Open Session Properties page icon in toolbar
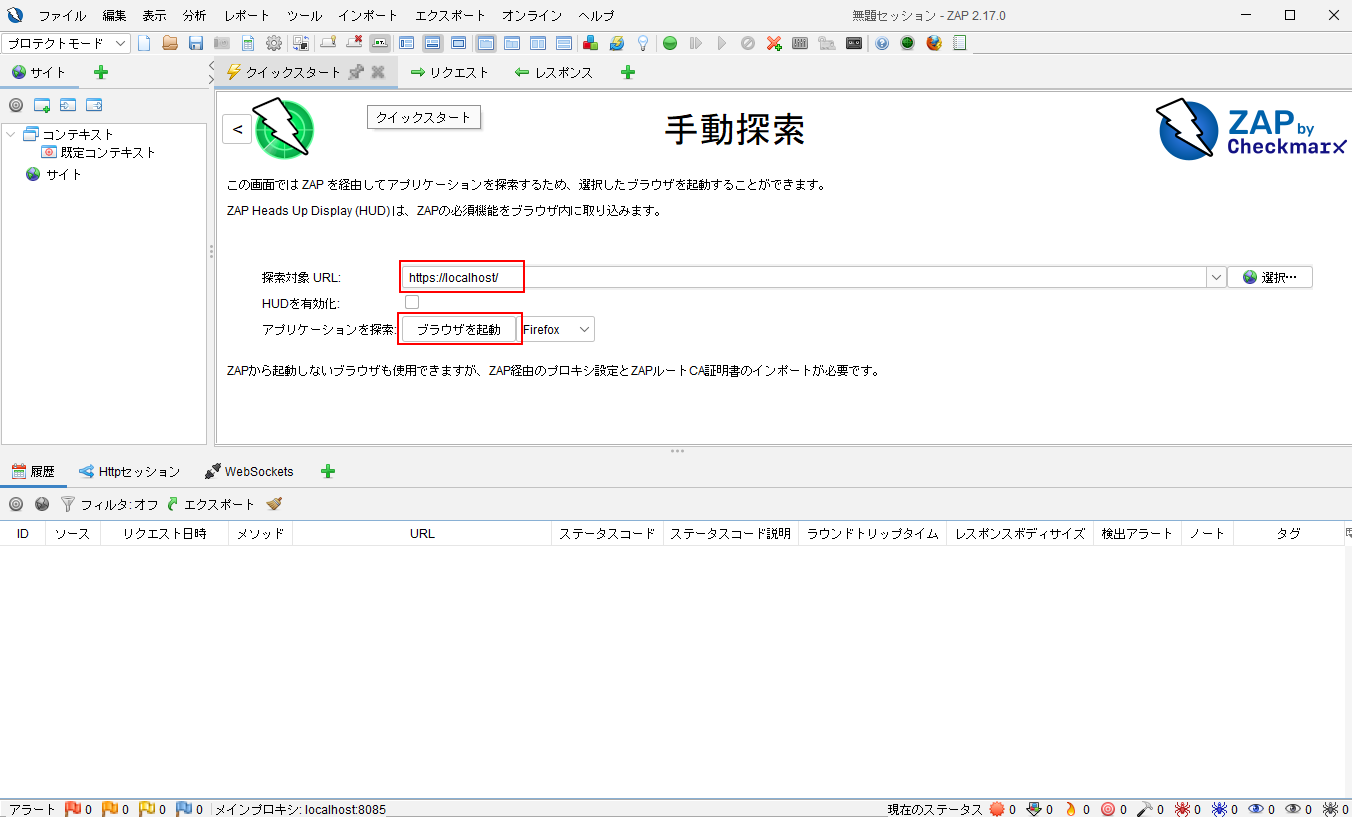 click(x=248, y=43)
